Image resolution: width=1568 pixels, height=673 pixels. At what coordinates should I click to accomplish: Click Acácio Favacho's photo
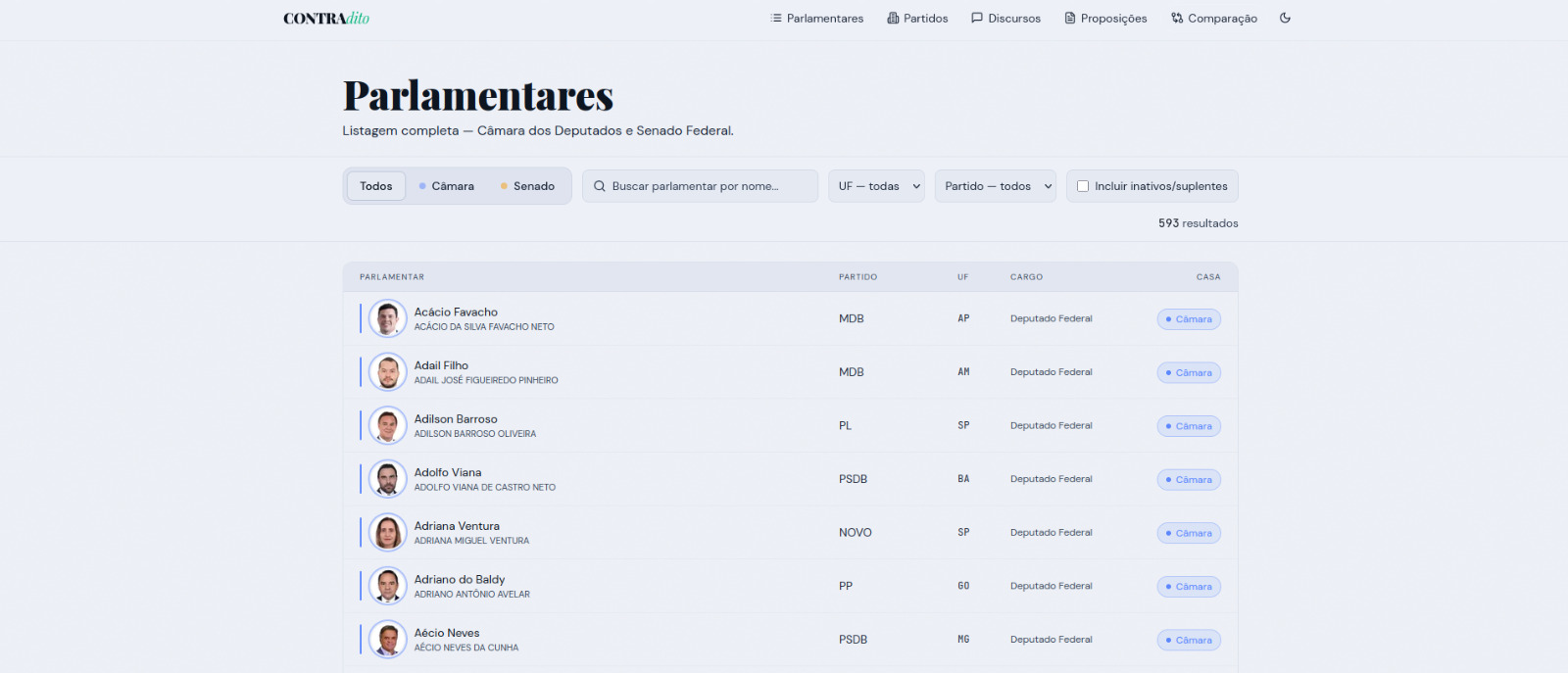pyautogui.click(x=388, y=318)
